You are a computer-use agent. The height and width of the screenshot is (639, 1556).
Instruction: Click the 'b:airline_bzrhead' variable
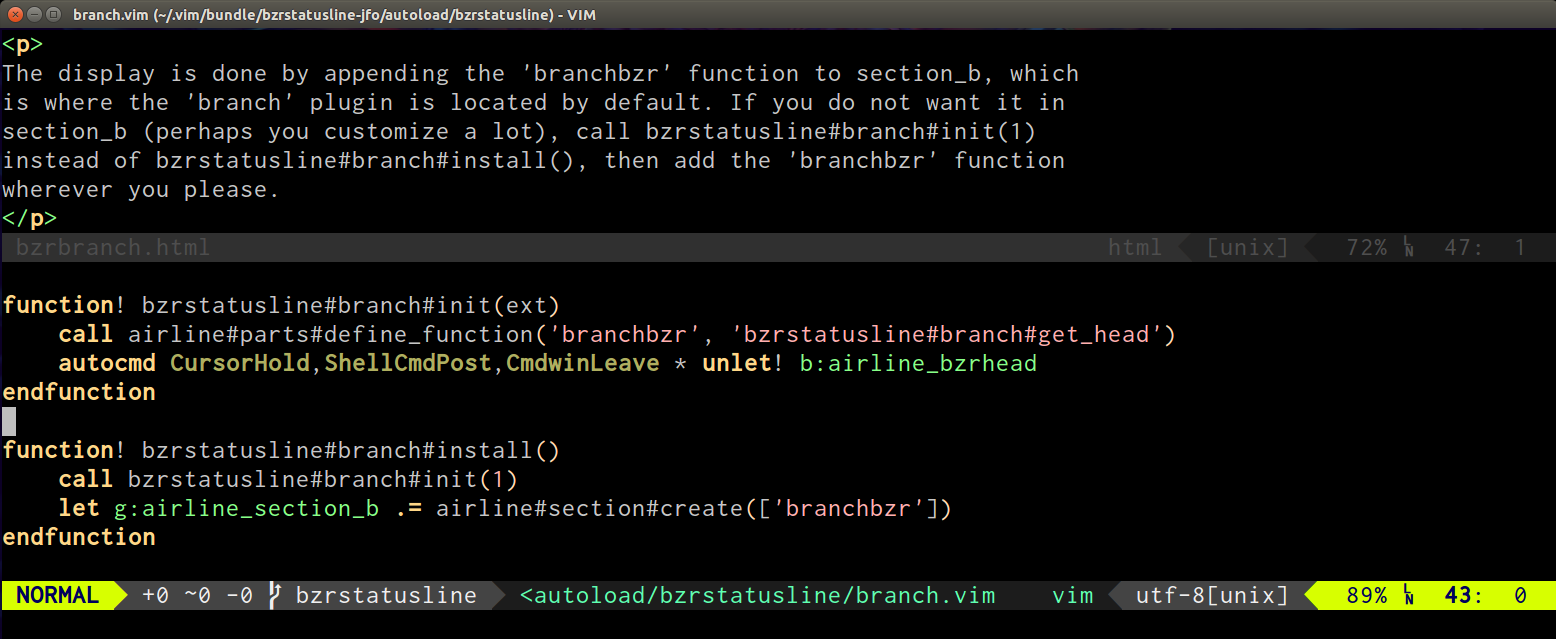(x=918, y=364)
